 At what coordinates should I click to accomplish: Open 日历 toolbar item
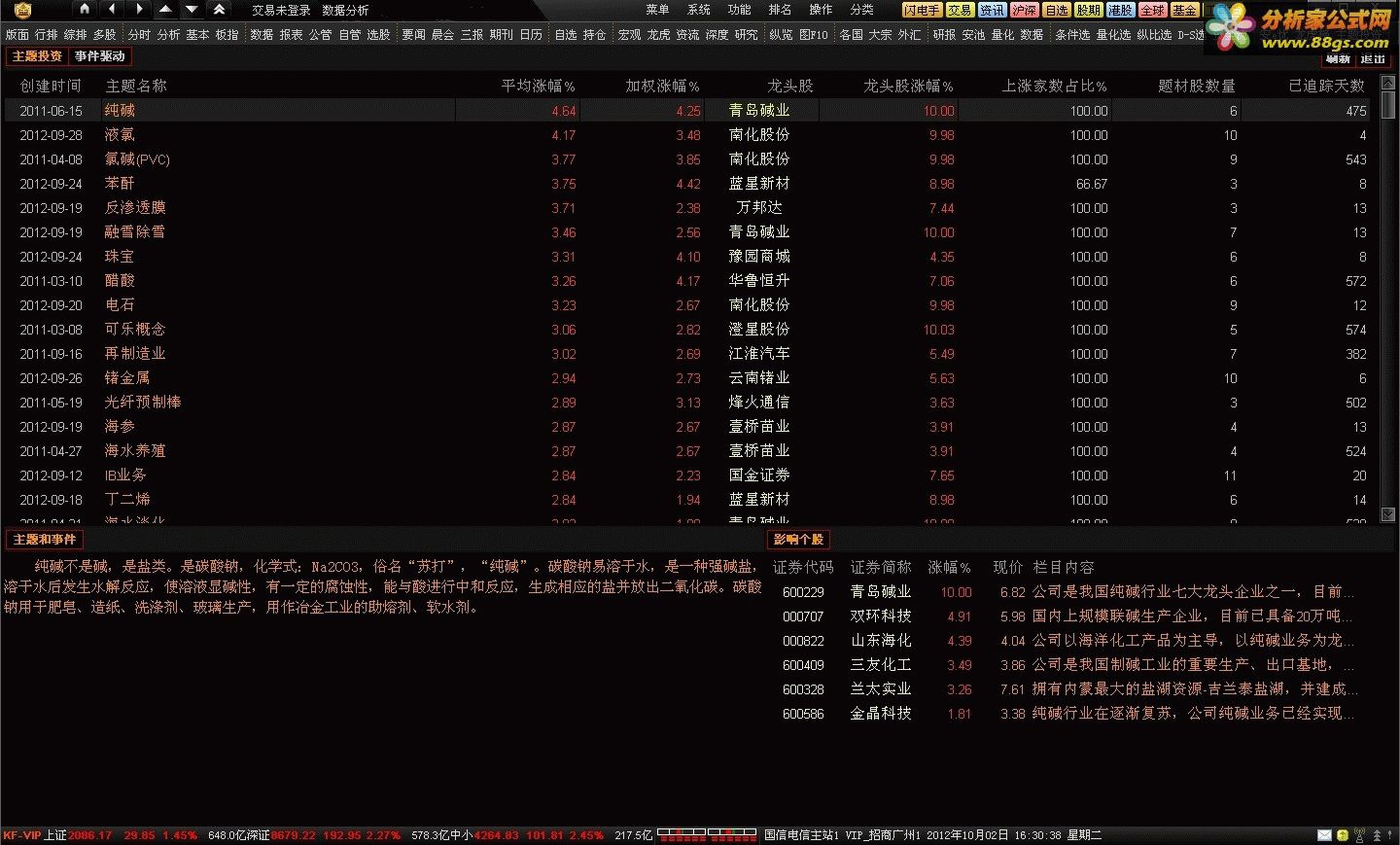point(531,34)
